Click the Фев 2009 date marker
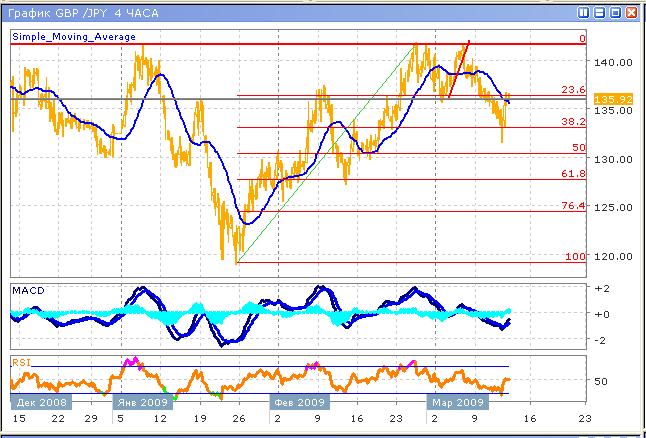The width and height of the screenshot is (646, 438). (x=298, y=401)
